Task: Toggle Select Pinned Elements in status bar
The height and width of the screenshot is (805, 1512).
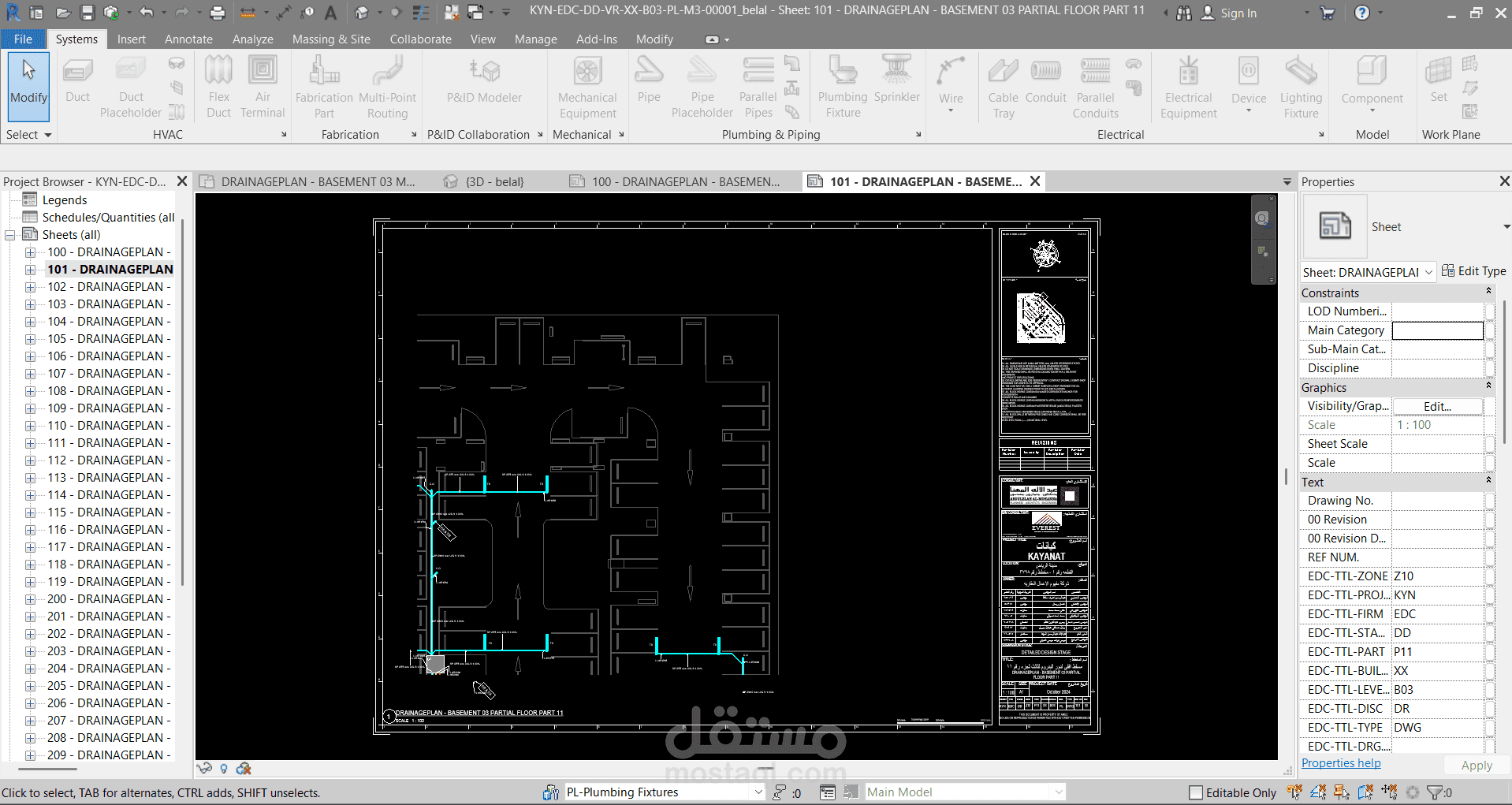Action: (x=1342, y=792)
